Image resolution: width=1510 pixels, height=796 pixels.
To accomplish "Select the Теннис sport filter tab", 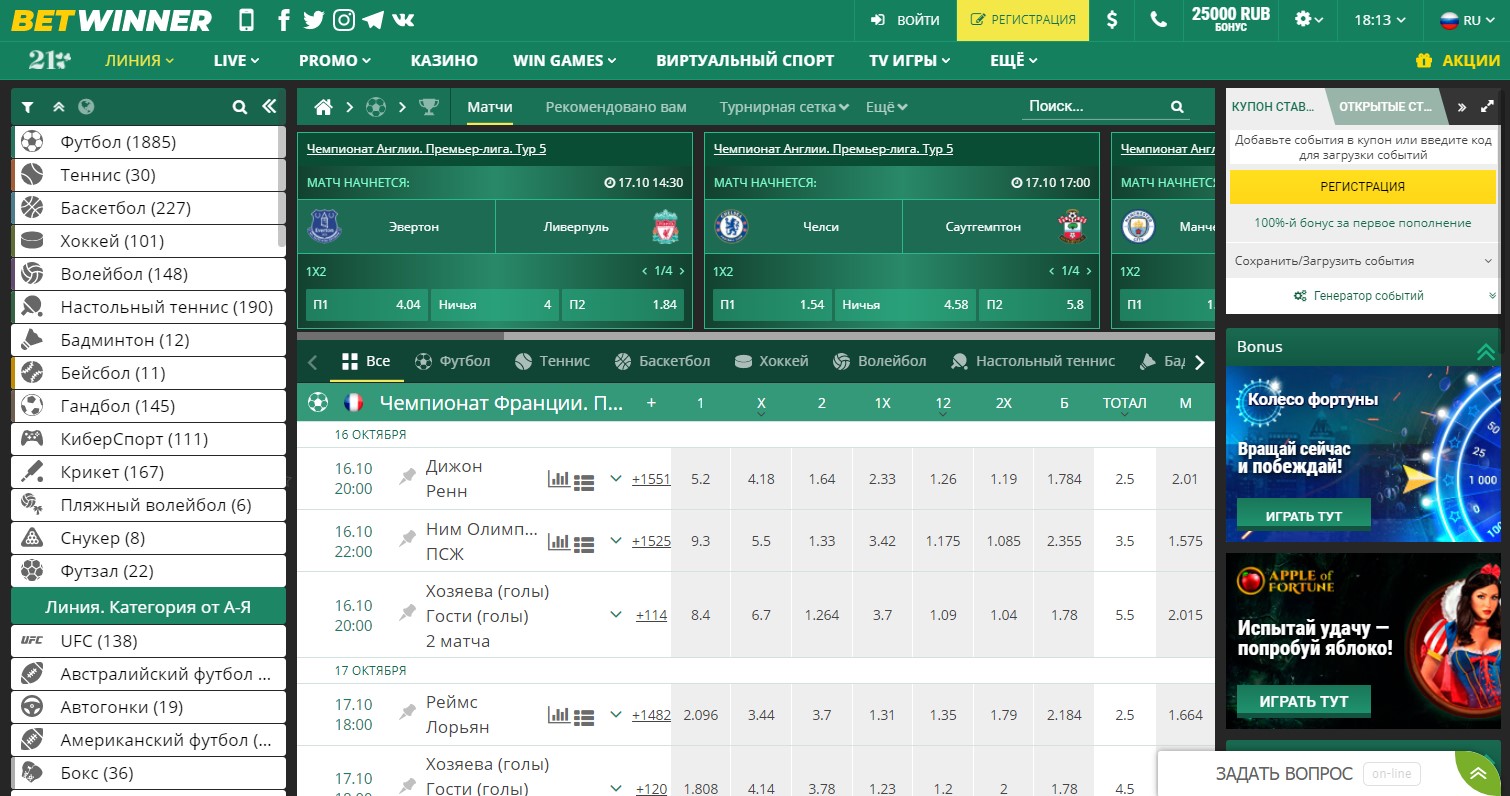I will 553,361.
